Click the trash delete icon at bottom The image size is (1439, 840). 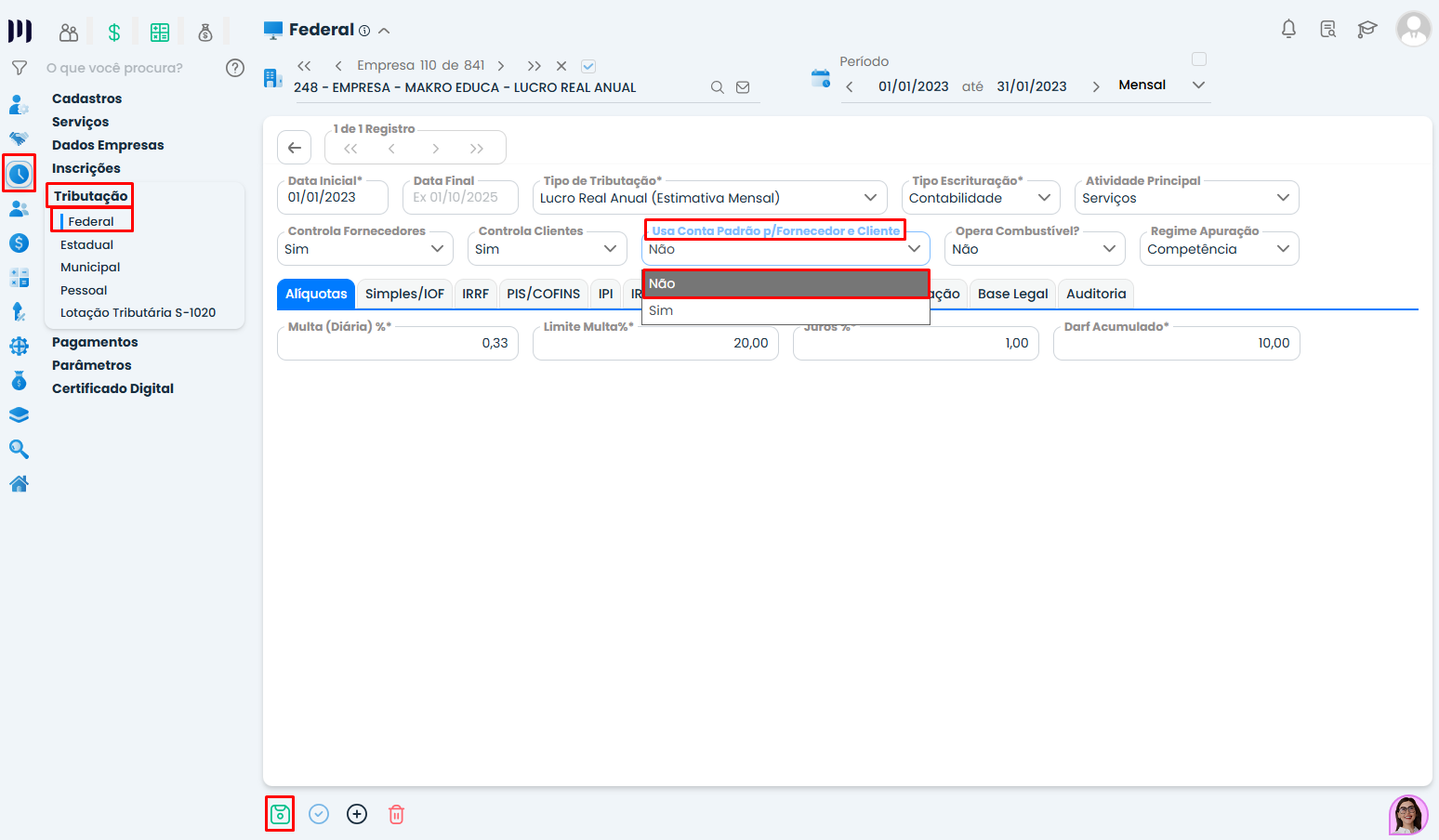(x=396, y=814)
